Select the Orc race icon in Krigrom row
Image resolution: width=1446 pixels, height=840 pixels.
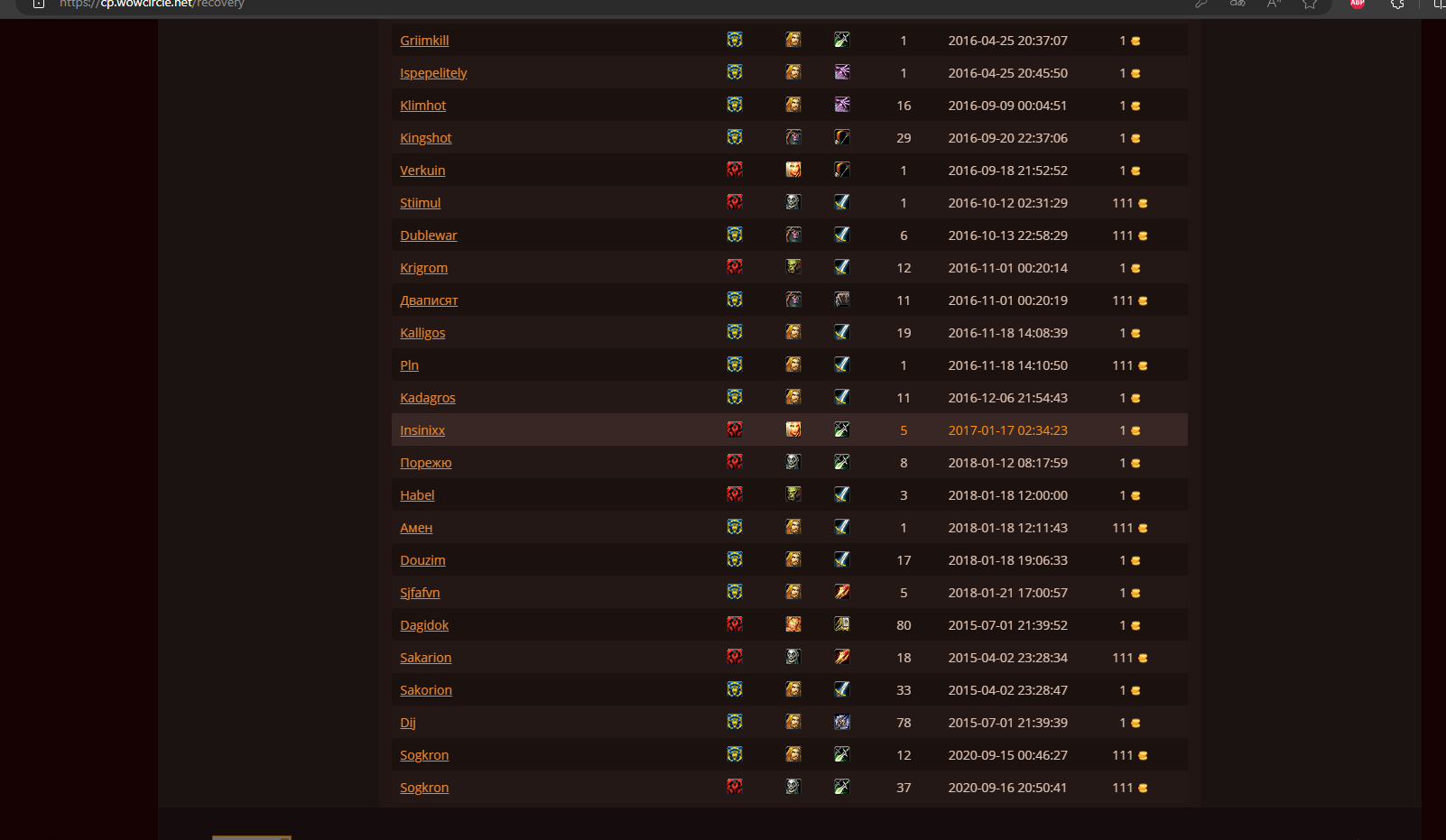point(793,267)
